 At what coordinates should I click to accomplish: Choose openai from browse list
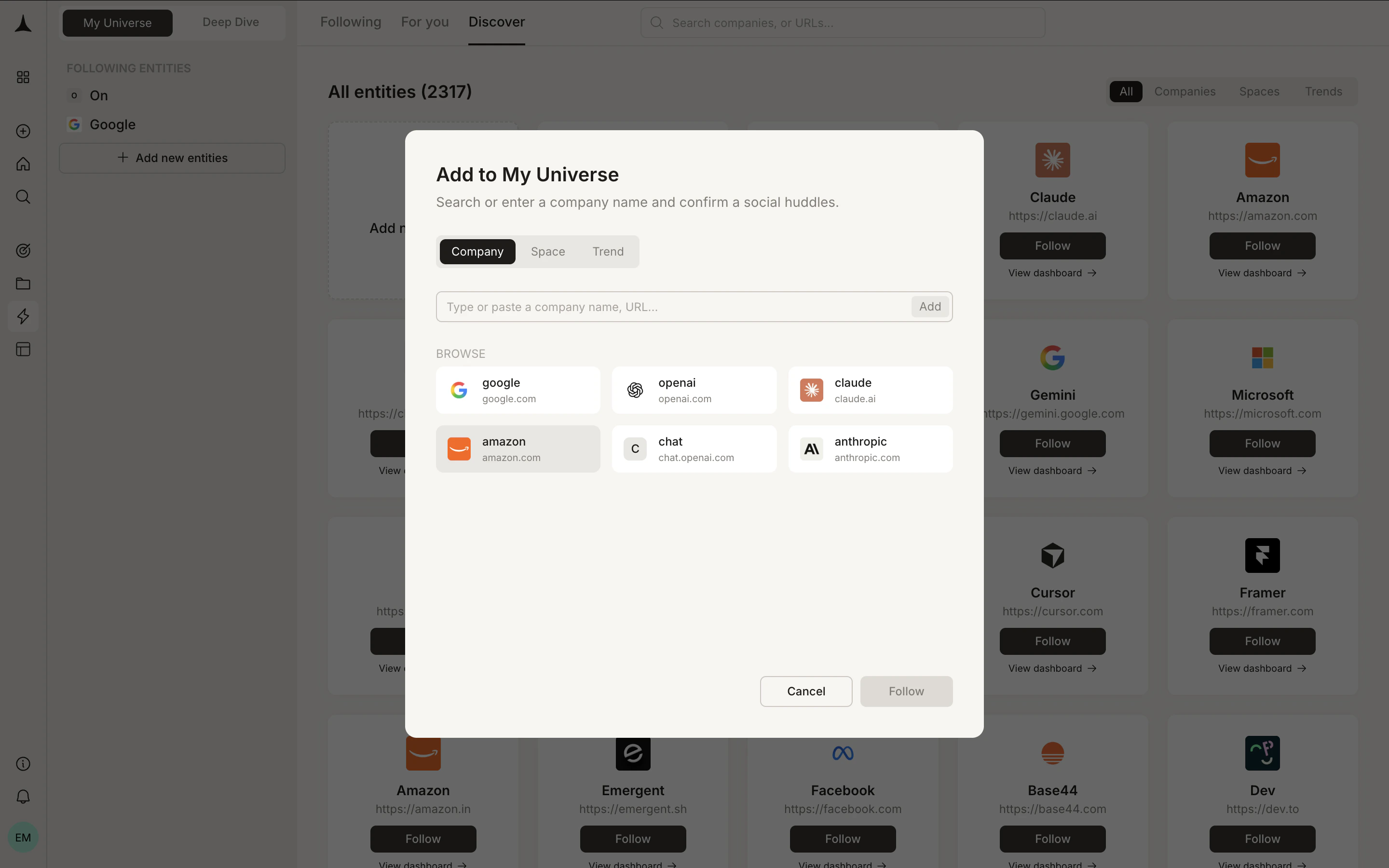(x=694, y=391)
